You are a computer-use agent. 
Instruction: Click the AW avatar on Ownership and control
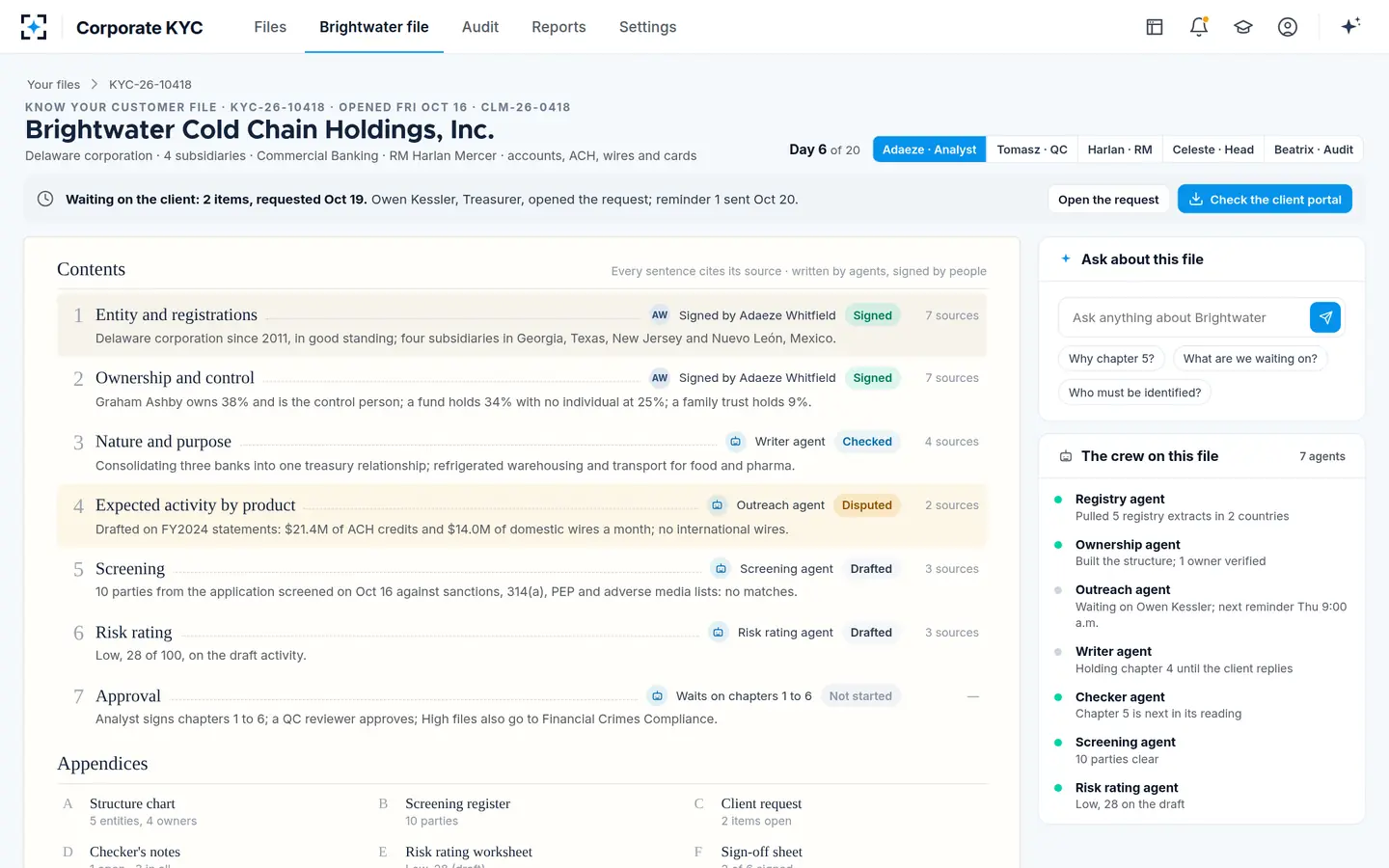point(660,378)
